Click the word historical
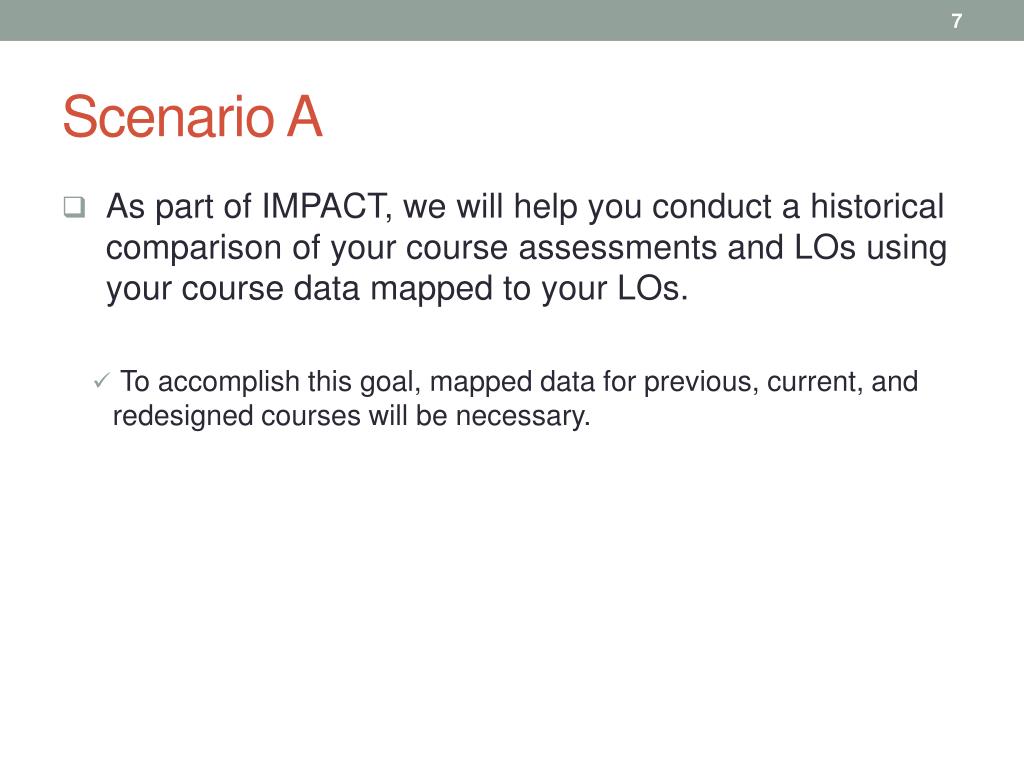This screenshot has height=768, width=1024. pos(877,206)
